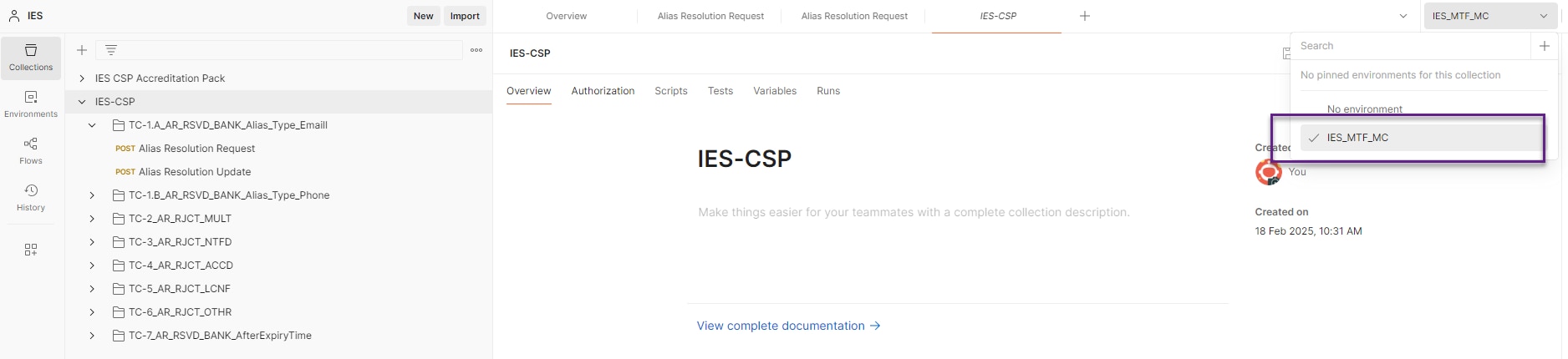This screenshot has width=1568, height=359.
Task: Open the History sidebar panel
Action: (x=31, y=198)
